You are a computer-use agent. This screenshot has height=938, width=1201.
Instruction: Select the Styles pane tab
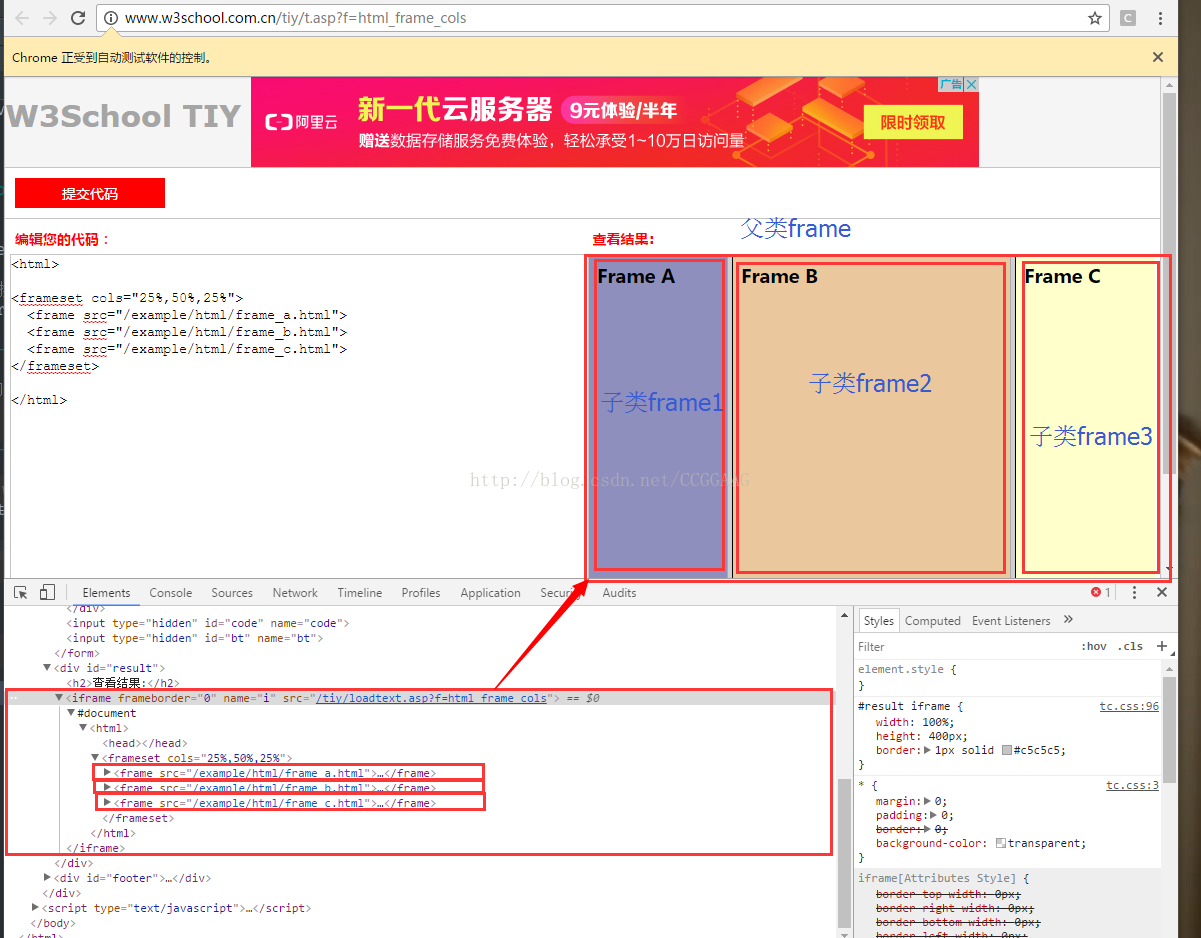pos(878,620)
